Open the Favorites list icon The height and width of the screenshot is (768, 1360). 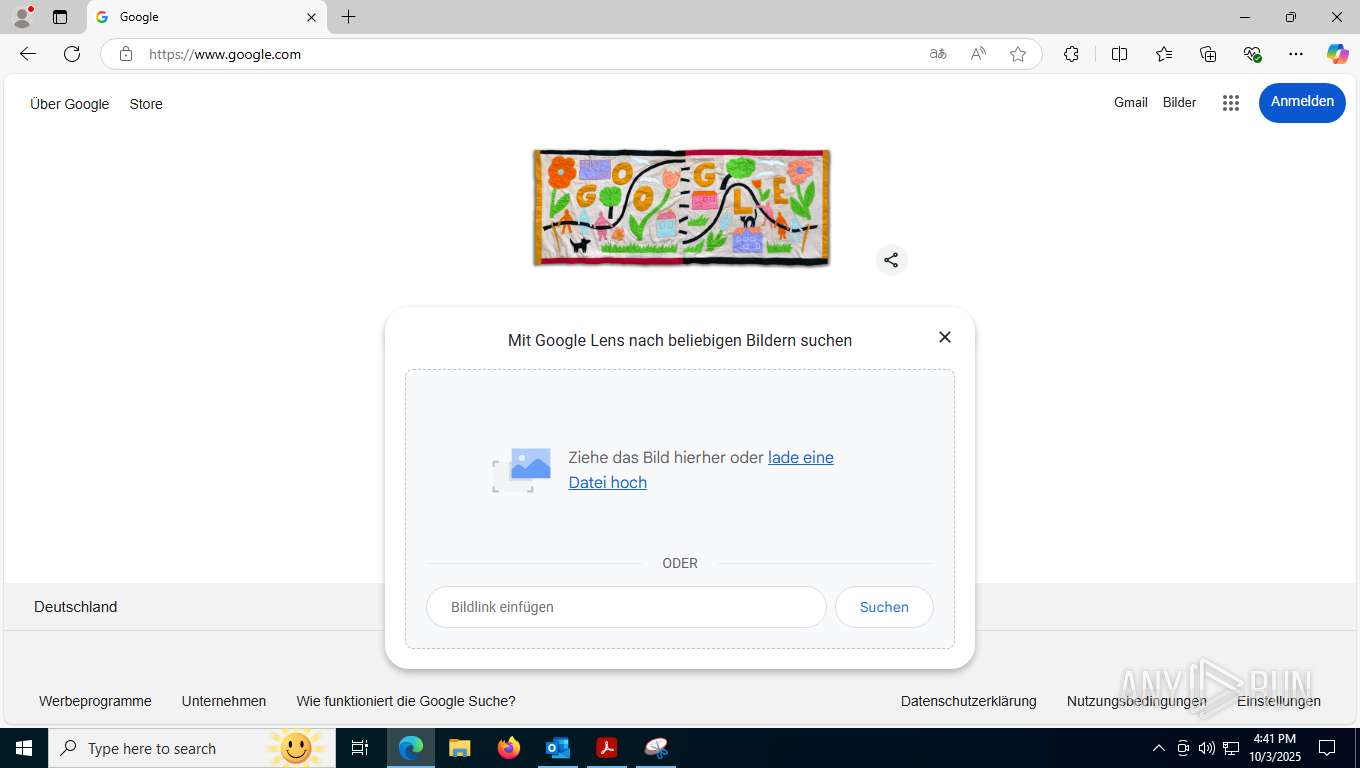click(1164, 54)
